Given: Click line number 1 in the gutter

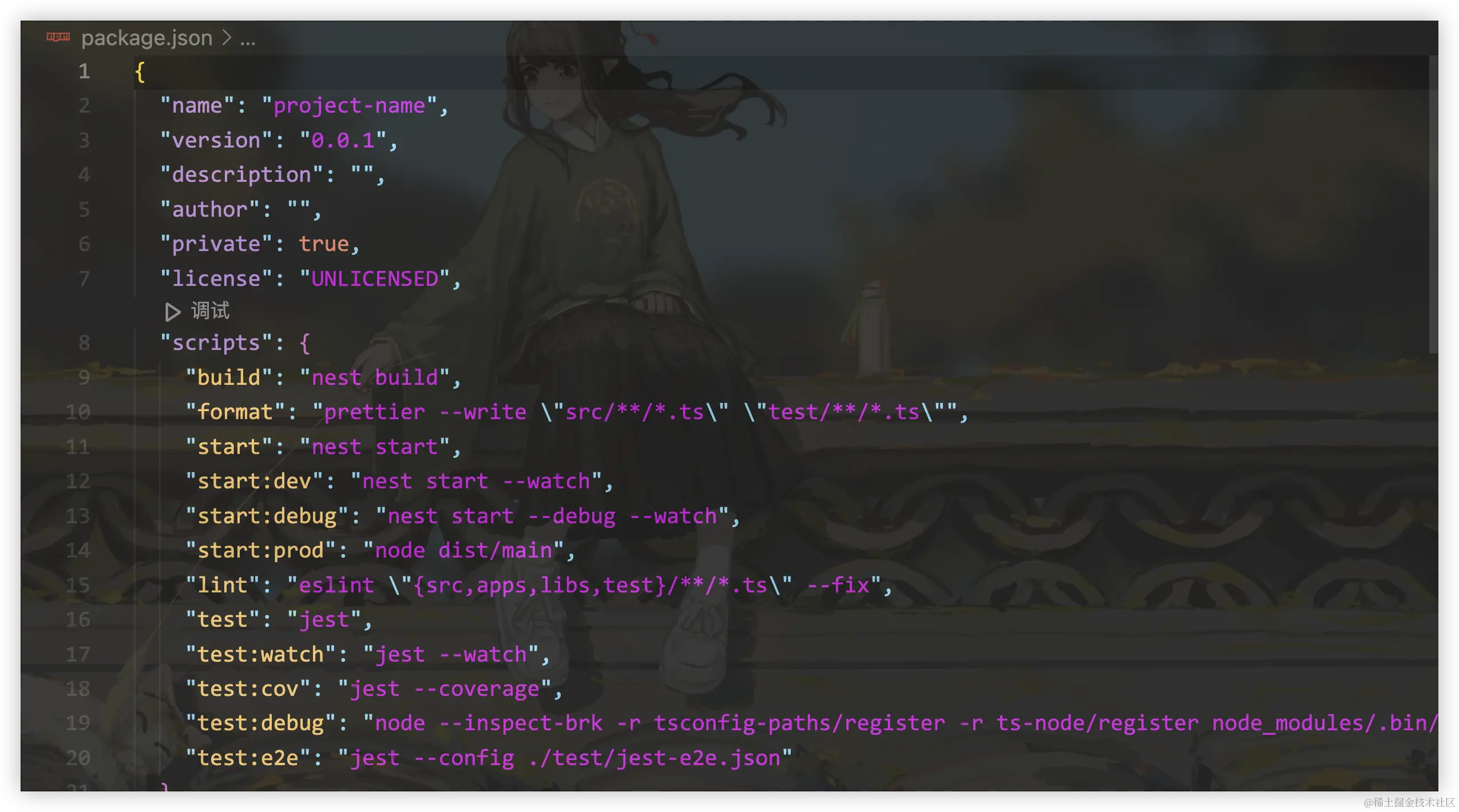Looking at the screenshot, I should 84,71.
